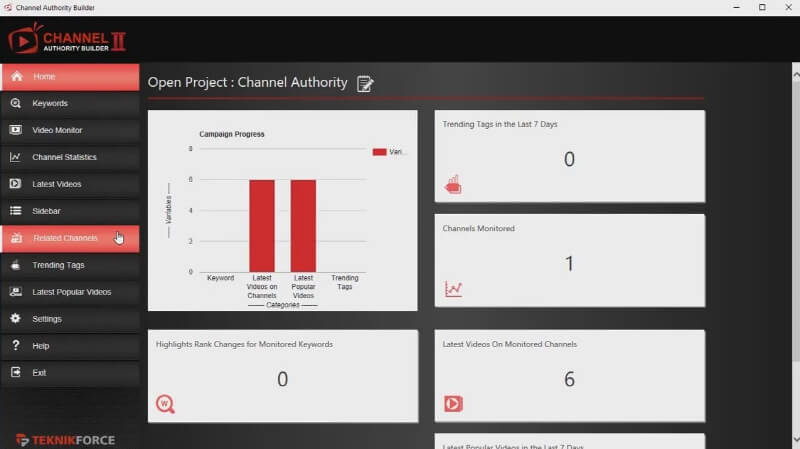Click the red hand icon in Trending Tags card
The image size is (800, 449).
click(x=453, y=184)
